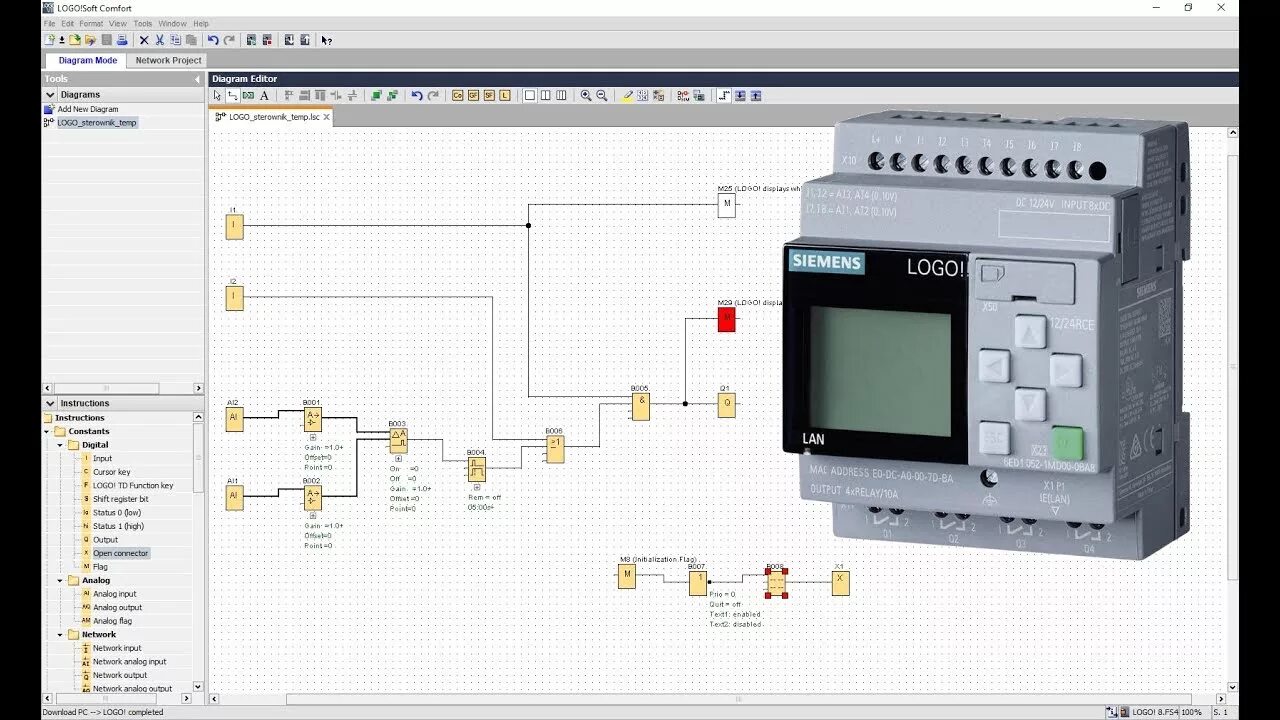Click the B005 AND gate block

640,406
